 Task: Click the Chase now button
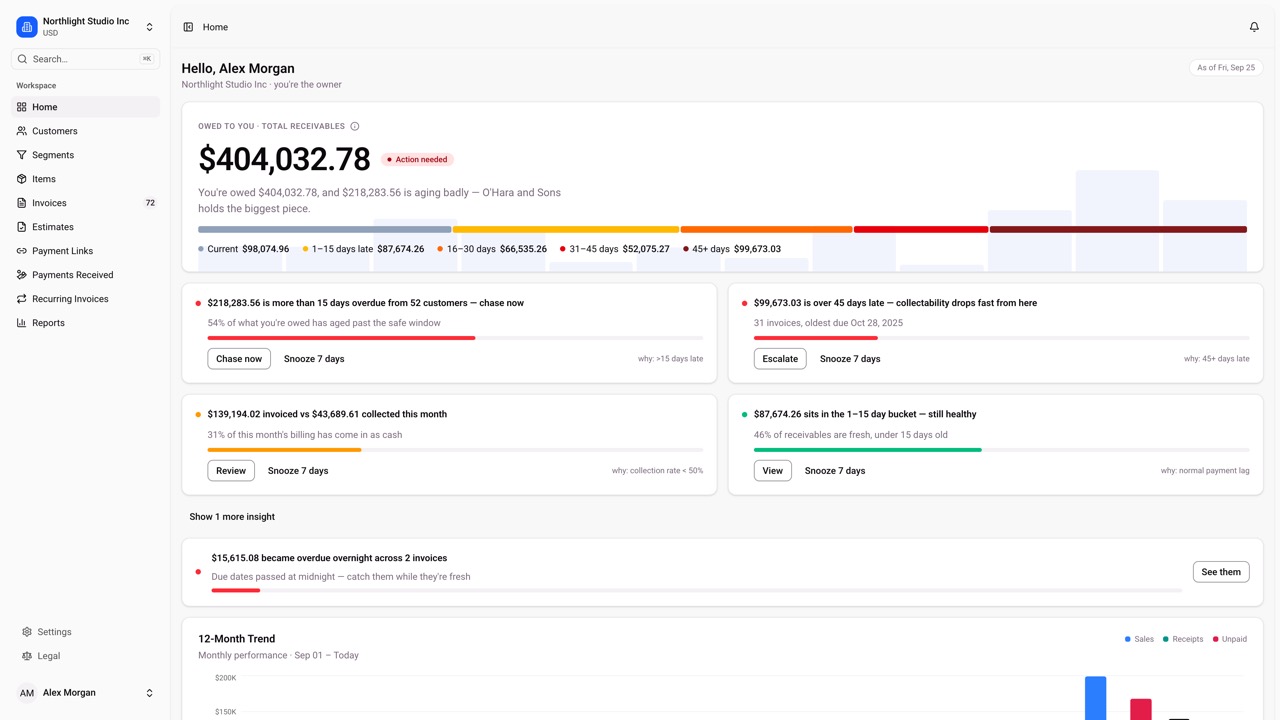pyautogui.click(x=239, y=359)
